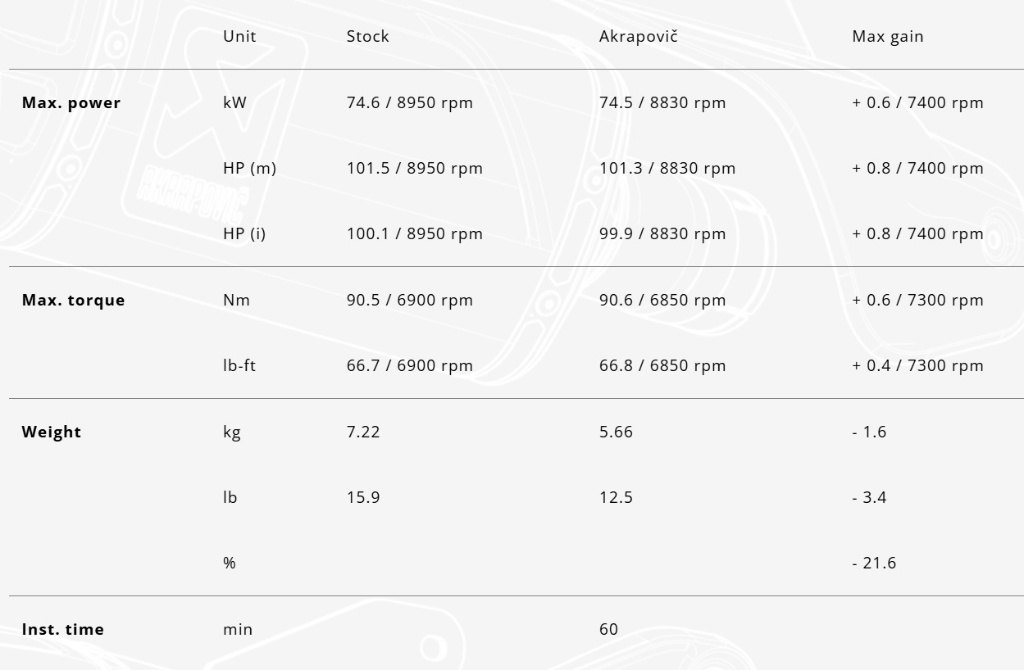This screenshot has height=670, width=1024.
Task: Click the Max. power row label
Action: coord(71,103)
